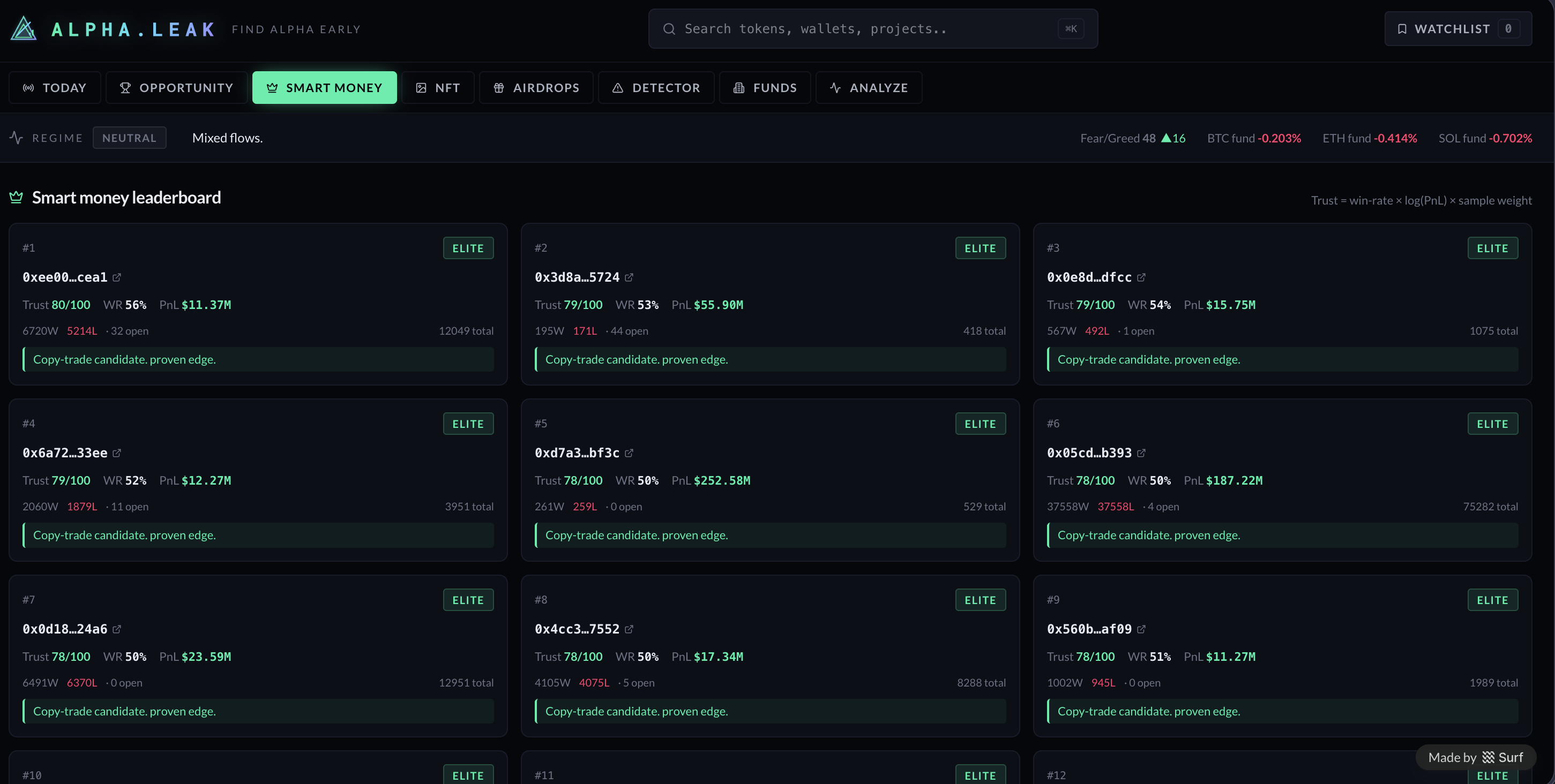Open external link icon for 0x4cc3…7552

629,629
